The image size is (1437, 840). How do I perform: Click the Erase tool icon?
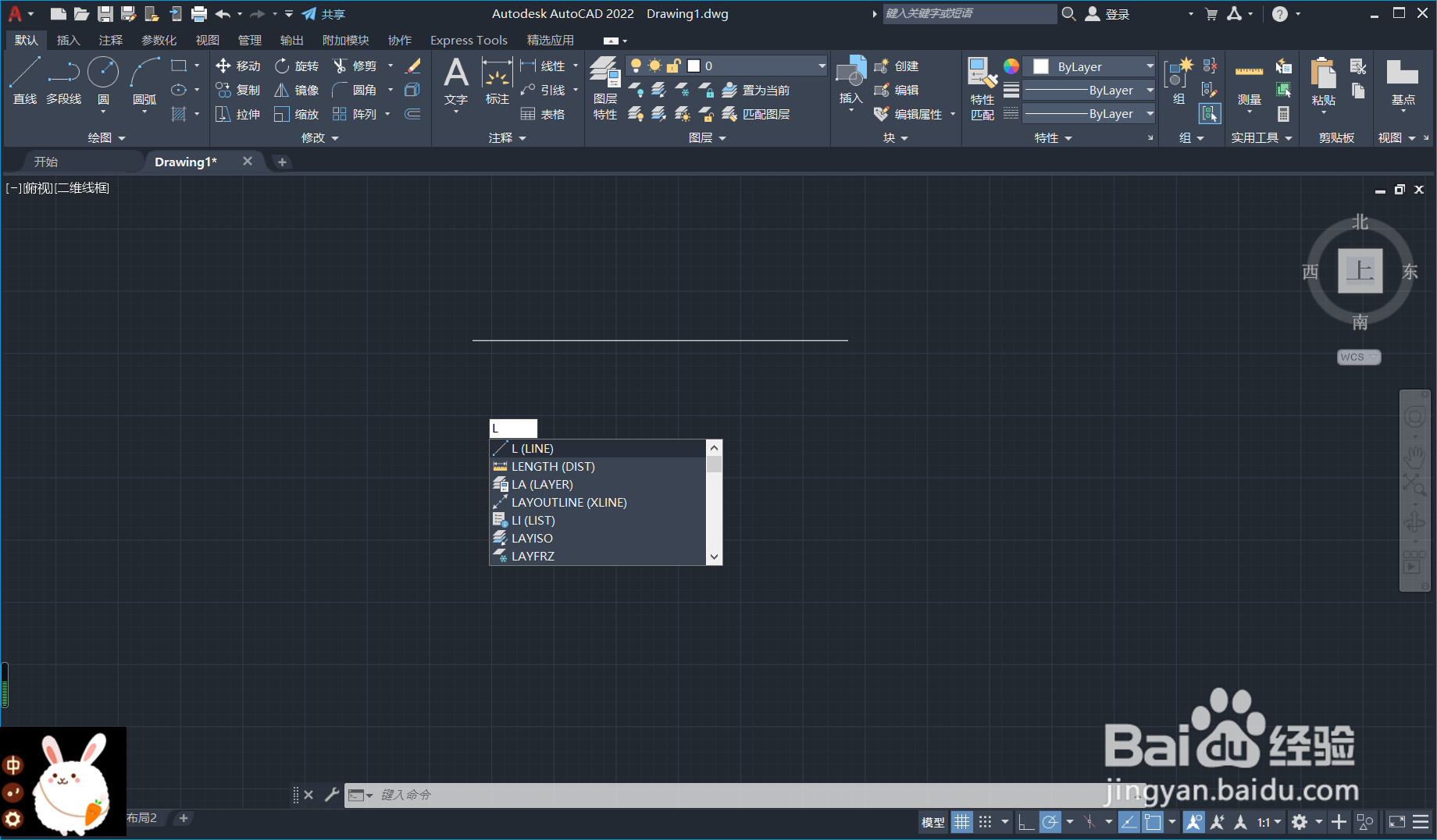(413, 66)
